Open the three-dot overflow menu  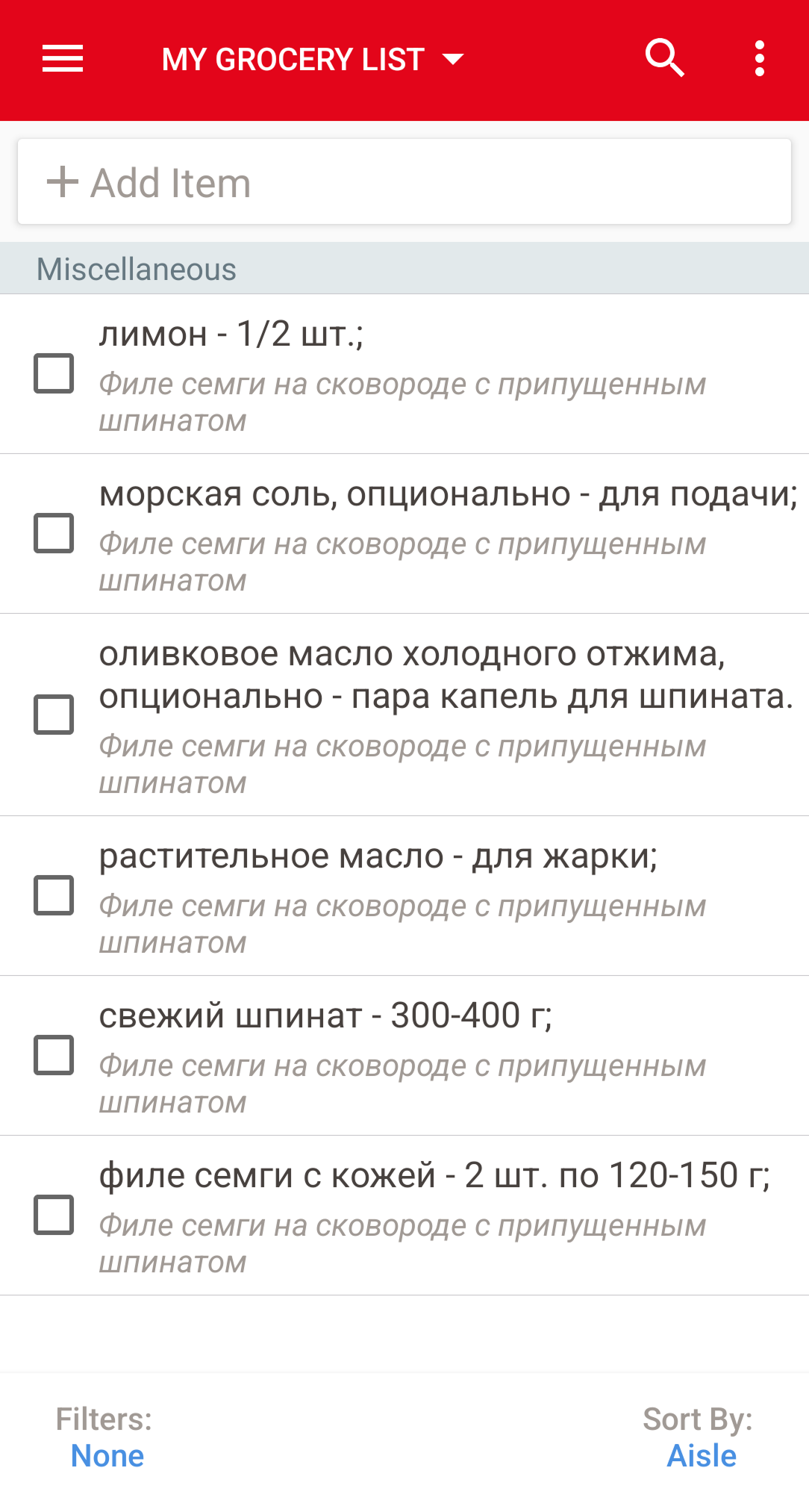[759, 59]
